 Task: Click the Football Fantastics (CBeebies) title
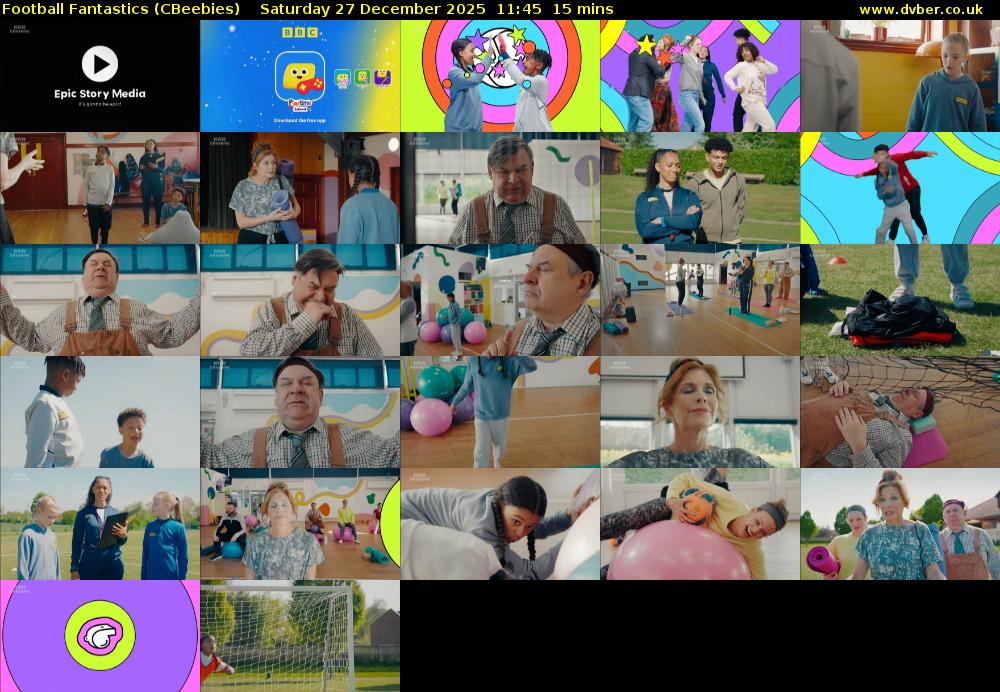[121, 9]
